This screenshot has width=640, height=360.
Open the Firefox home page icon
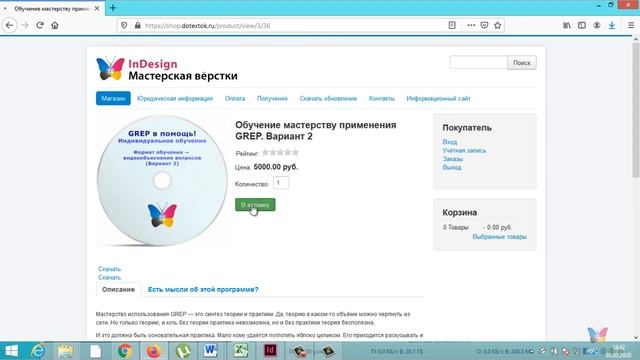[55, 25]
